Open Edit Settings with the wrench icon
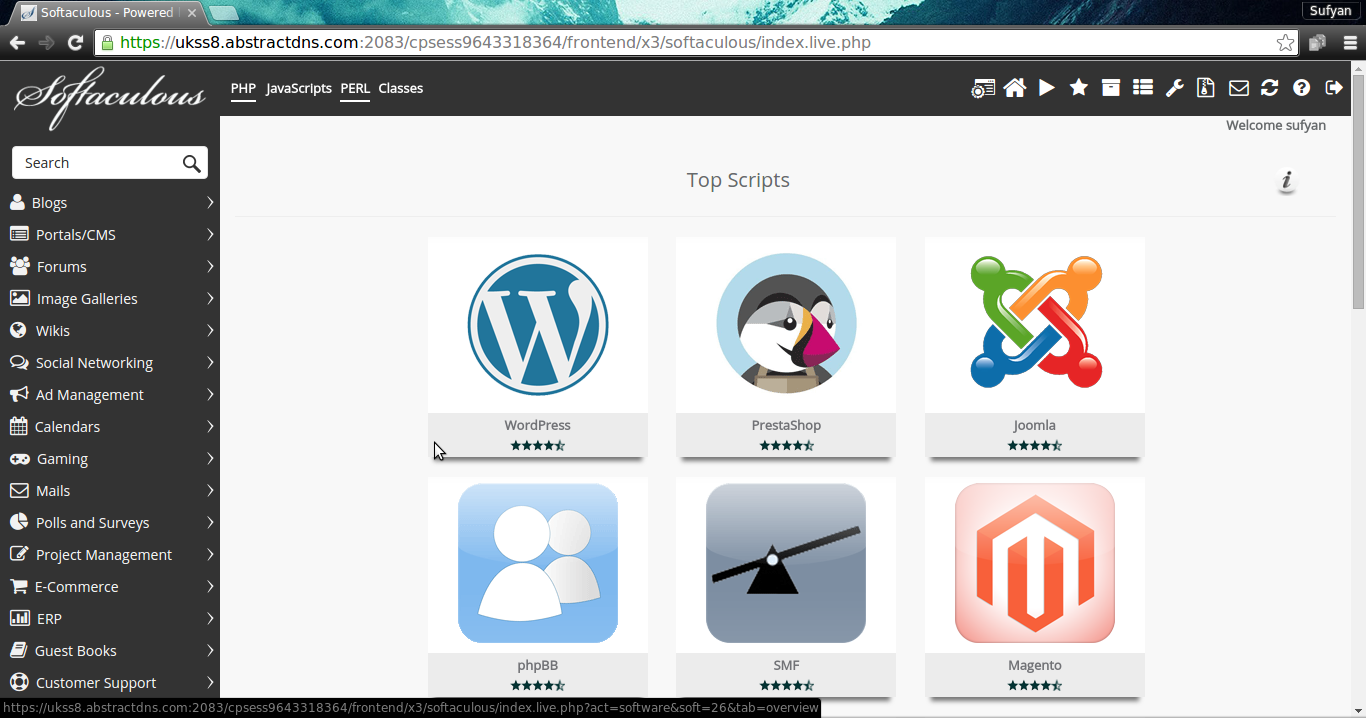Screen dimensions: 1366x718 [1174, 88]
